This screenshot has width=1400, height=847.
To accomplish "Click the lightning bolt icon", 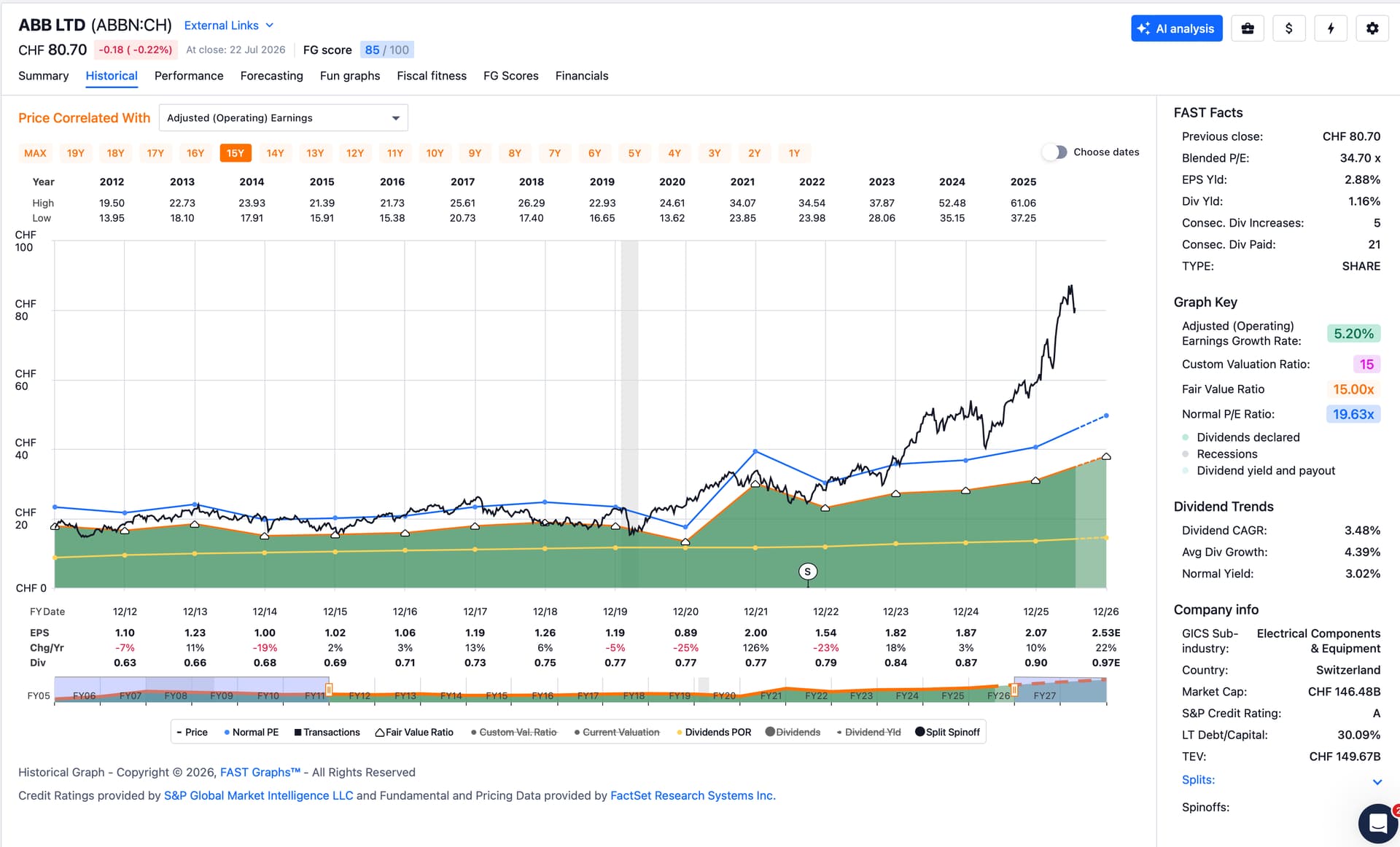I will (x=1331, y=28).
